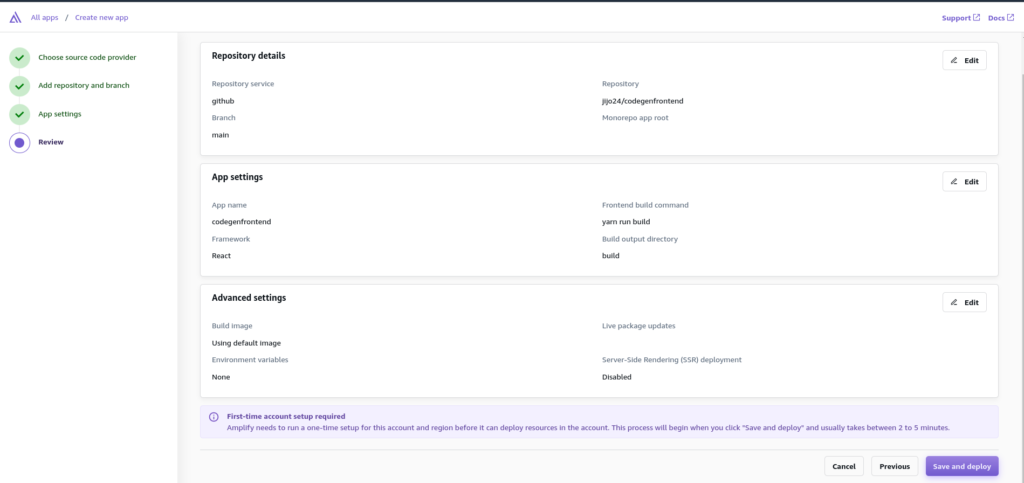Click the pencil icon in Repository details Edit
Image resolution: width=1024 pixels, height=483 pixels.
pyautogui.click(x=954, y=60)
